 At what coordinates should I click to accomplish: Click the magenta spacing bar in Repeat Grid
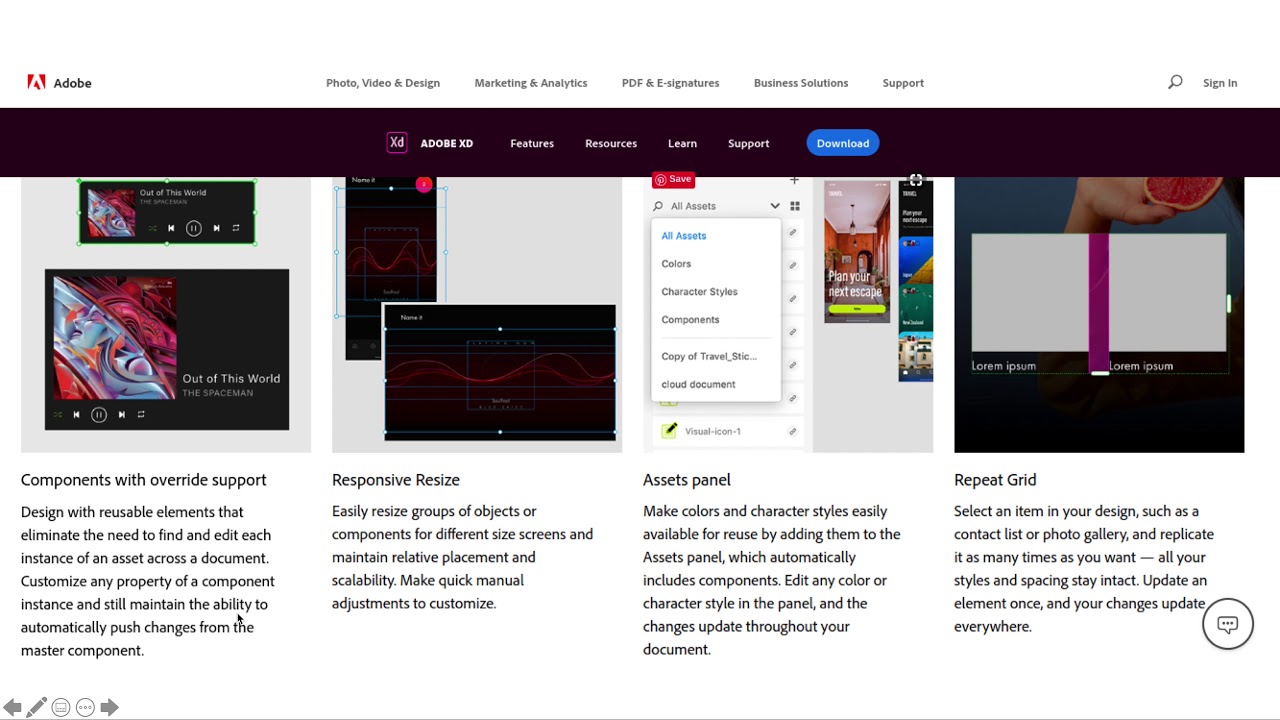click(1099, 304)
